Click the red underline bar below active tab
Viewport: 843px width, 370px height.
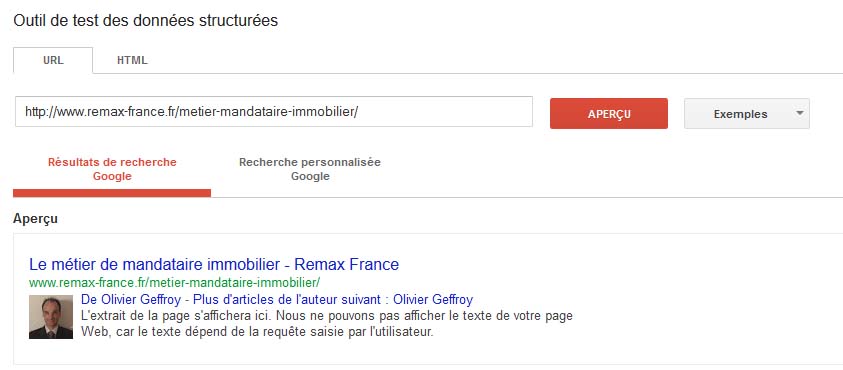click(112, 193)
